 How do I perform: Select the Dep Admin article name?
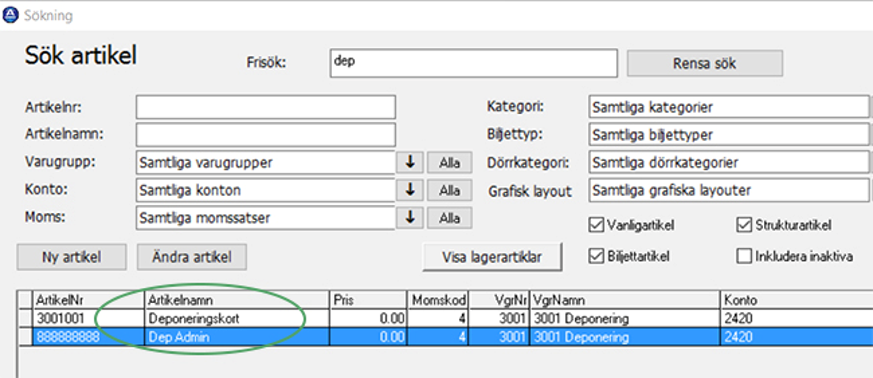(237, 337)
